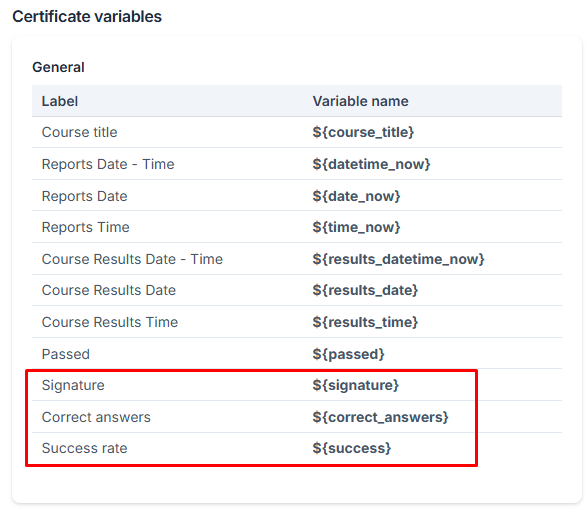
Task: Select the ${results_datetime_now} variable
Action: point(398,259)
